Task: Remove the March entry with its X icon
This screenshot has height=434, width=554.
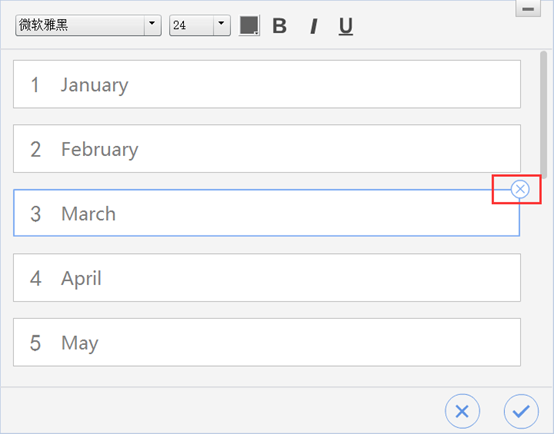Action: (x=520, y=189)
